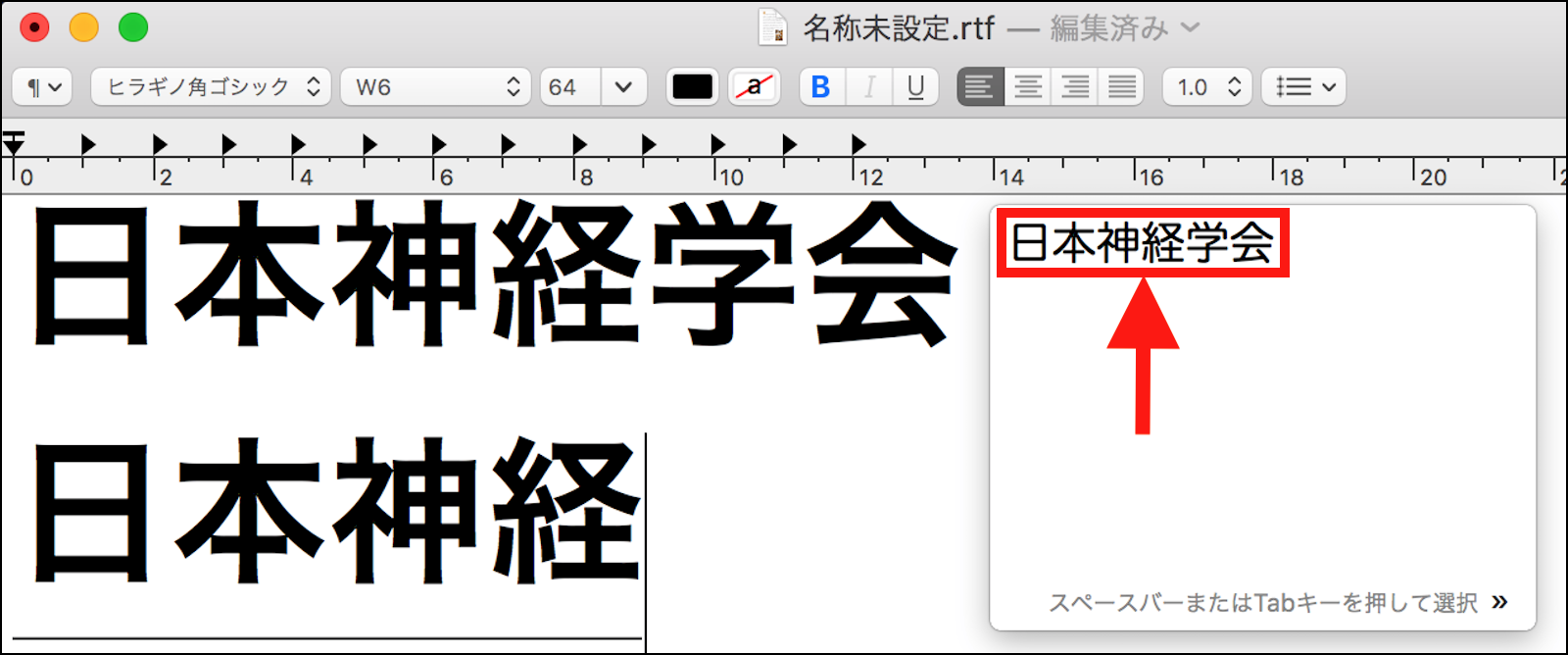Screen dimensions: 1568x655
Task: Click the 名称未設定.rtf document title
Action: (899, 27)
